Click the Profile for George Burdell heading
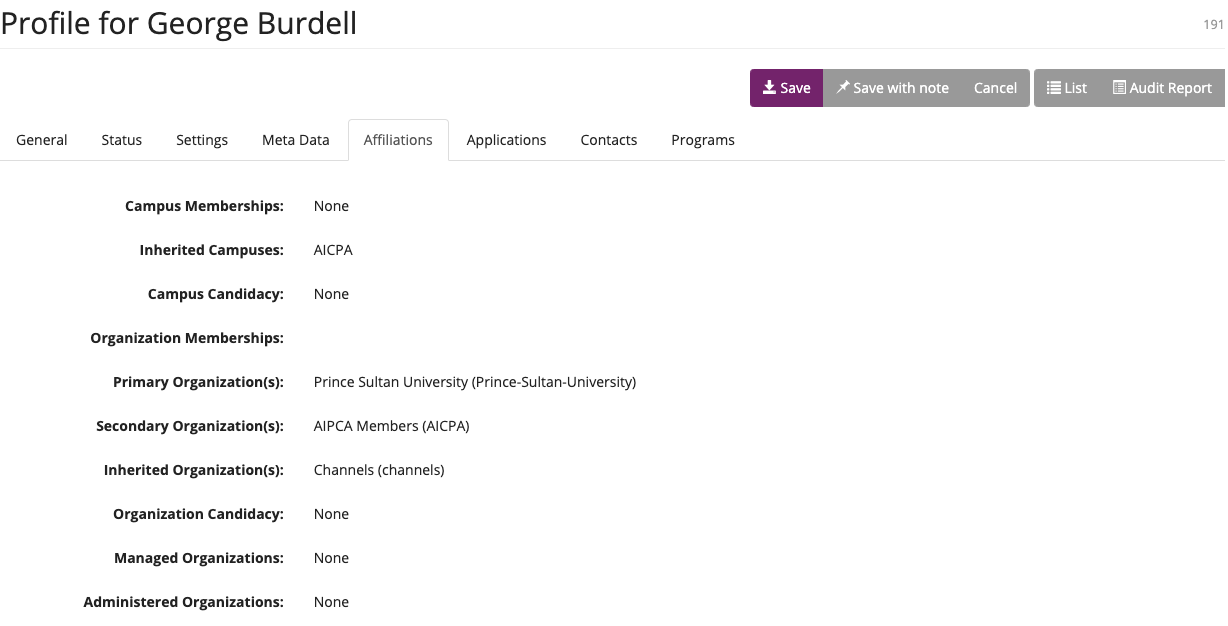The width and height of the screenshot is (1228, 626). [x=179, y=23]
